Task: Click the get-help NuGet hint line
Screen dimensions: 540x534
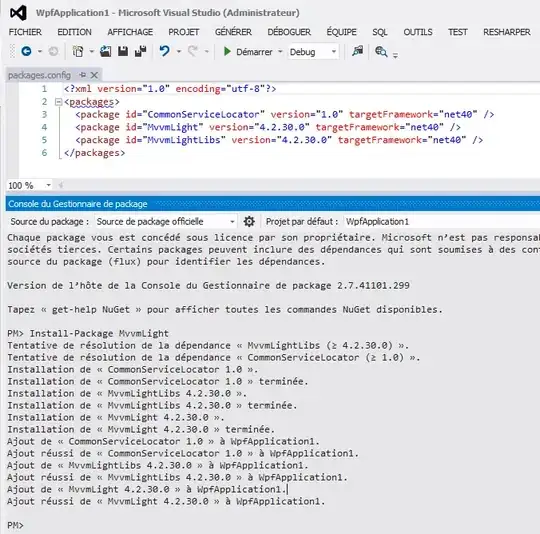Action: 225,310
